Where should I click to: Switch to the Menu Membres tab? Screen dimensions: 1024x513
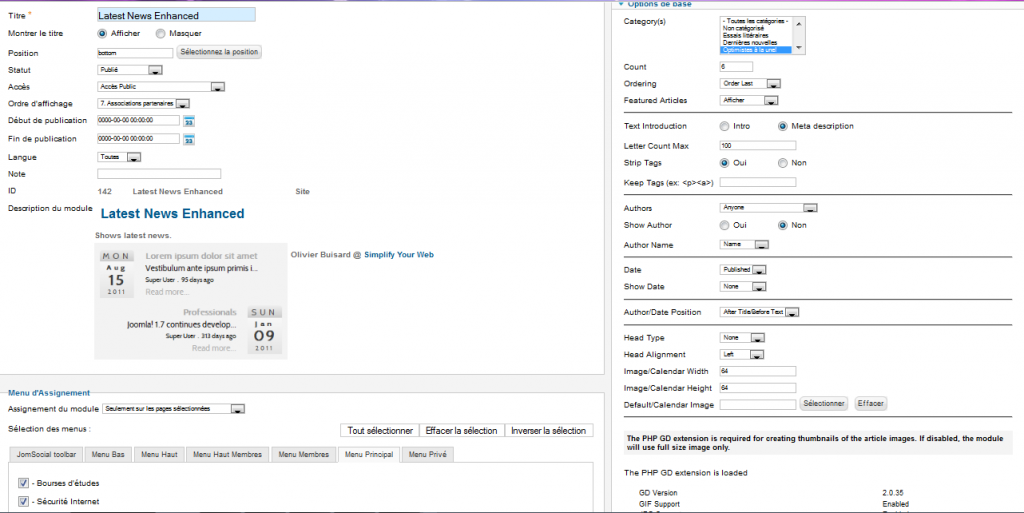click(303, 455)
